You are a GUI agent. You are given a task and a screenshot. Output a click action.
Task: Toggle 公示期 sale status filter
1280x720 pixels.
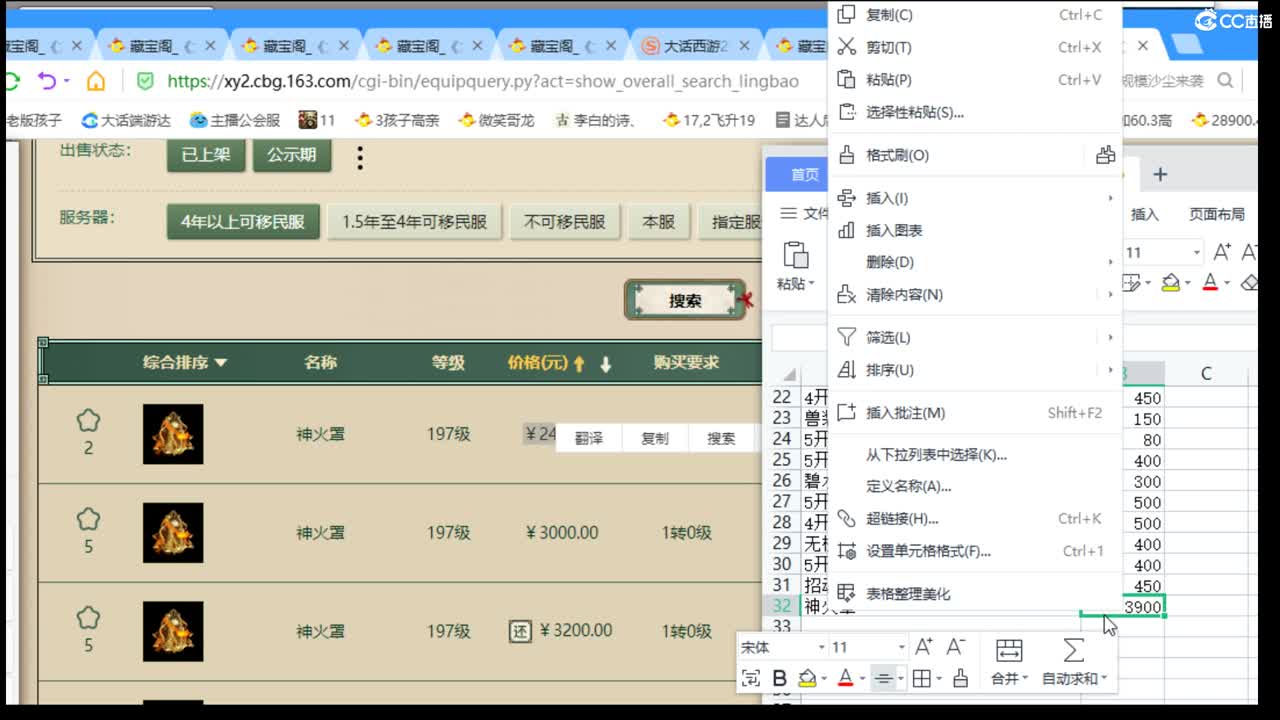click(291, 155)
